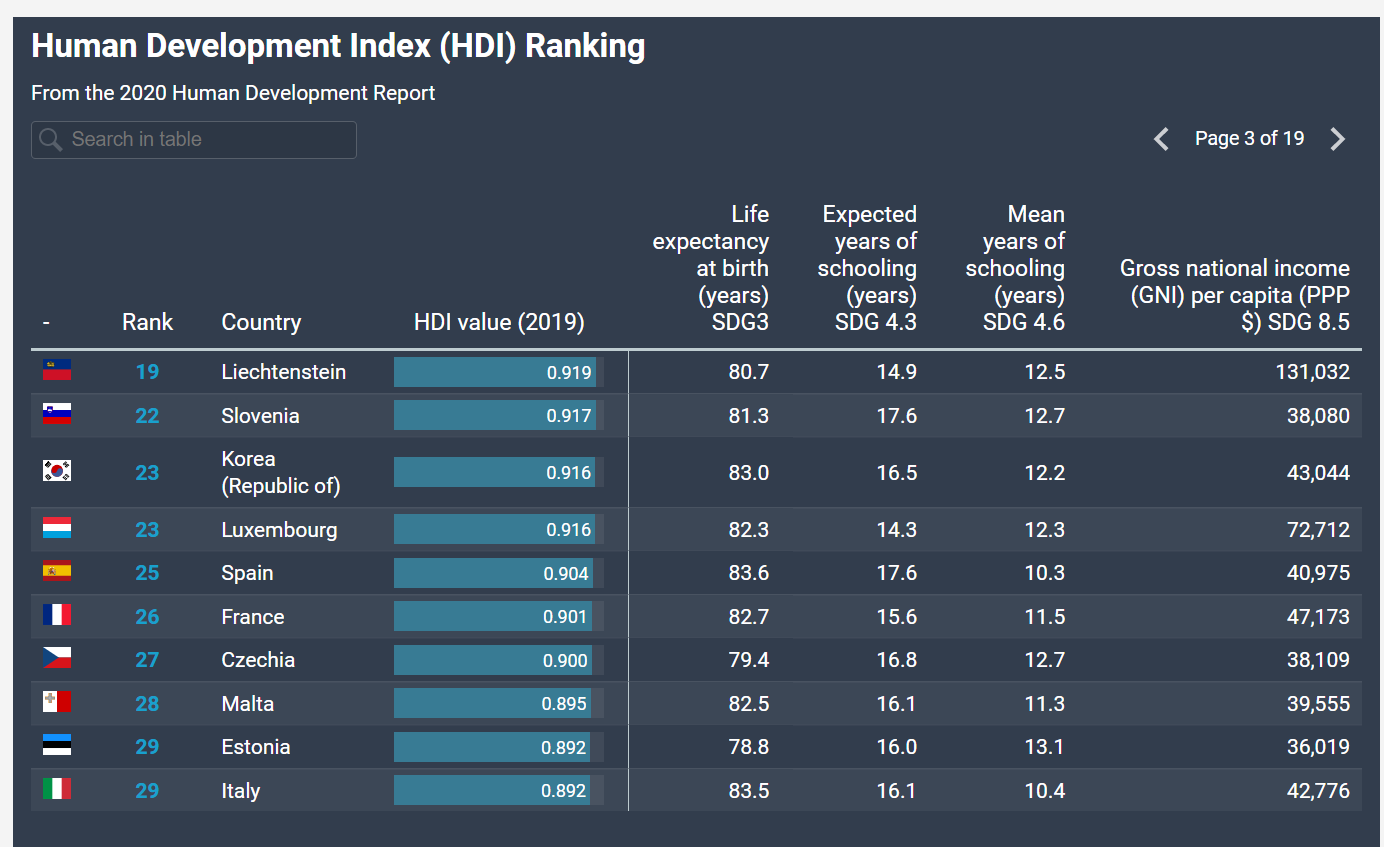
Task: Click the Liechtenstein flag icon
Action: tap(57, 370)
